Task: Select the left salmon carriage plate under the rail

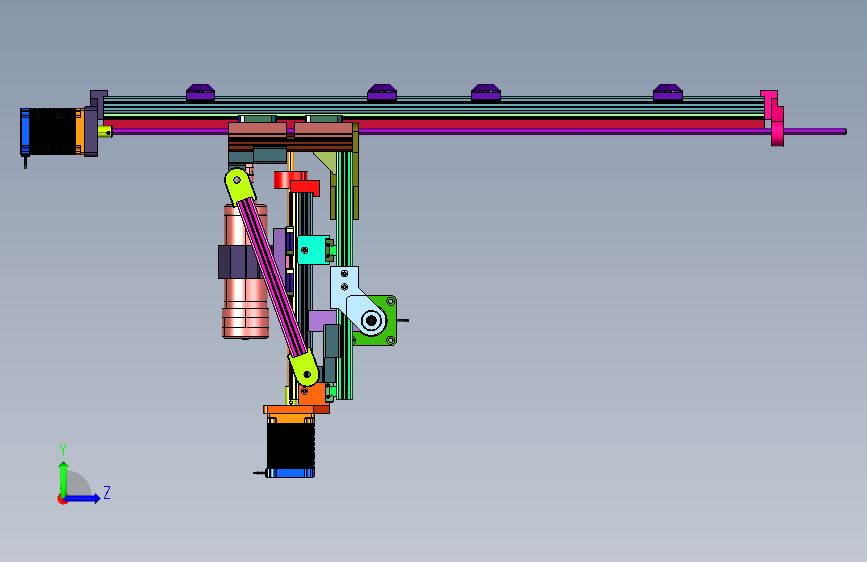Action: point(258,129)
